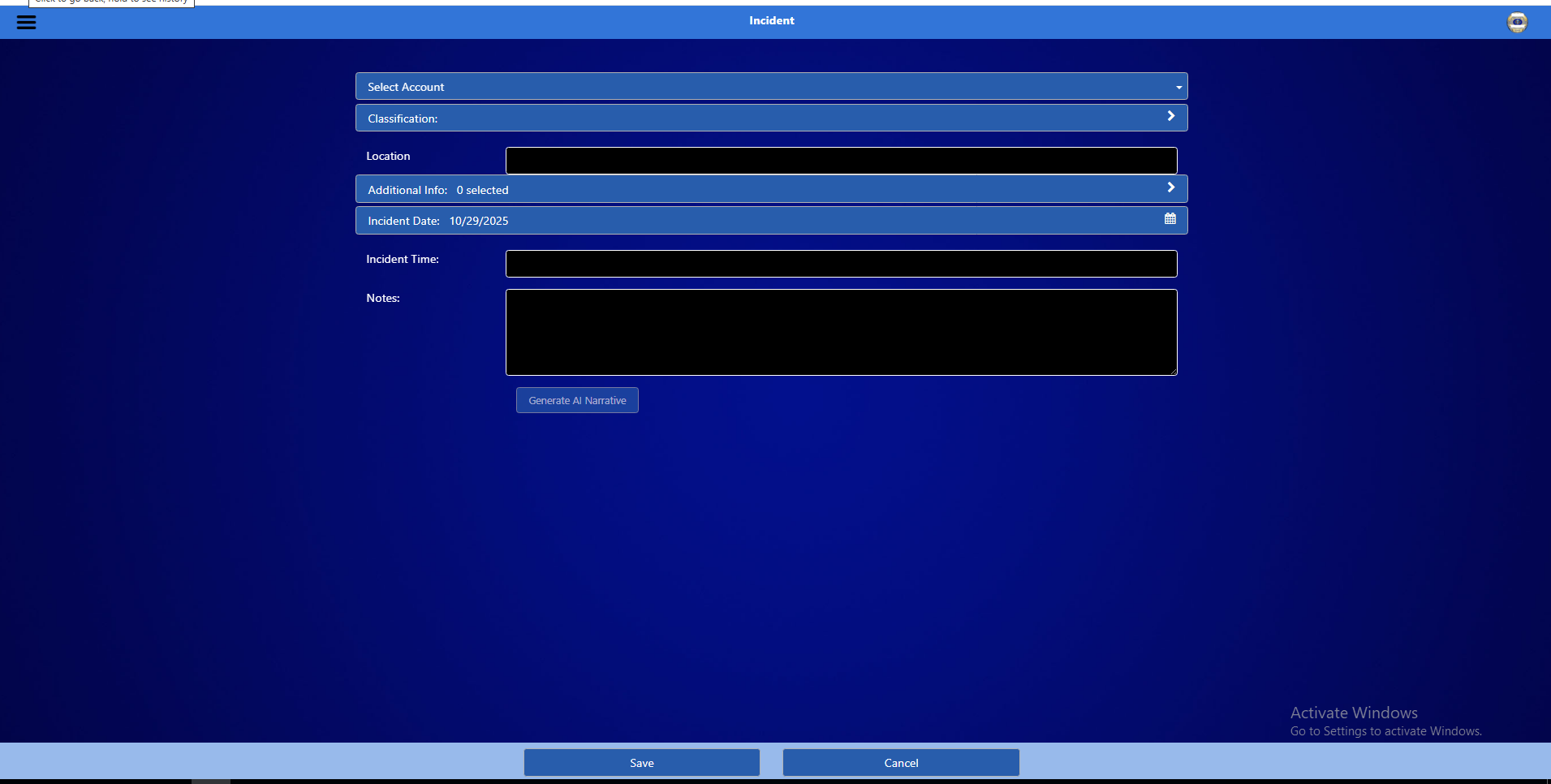The height and width of the screenshot is (784, 1551).
Task: Click the Incident title in the header
Action: (771, 20)
